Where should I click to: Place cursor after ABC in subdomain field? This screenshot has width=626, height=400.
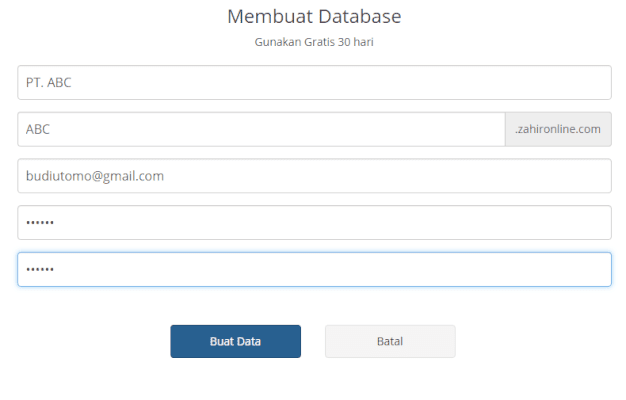52,129
